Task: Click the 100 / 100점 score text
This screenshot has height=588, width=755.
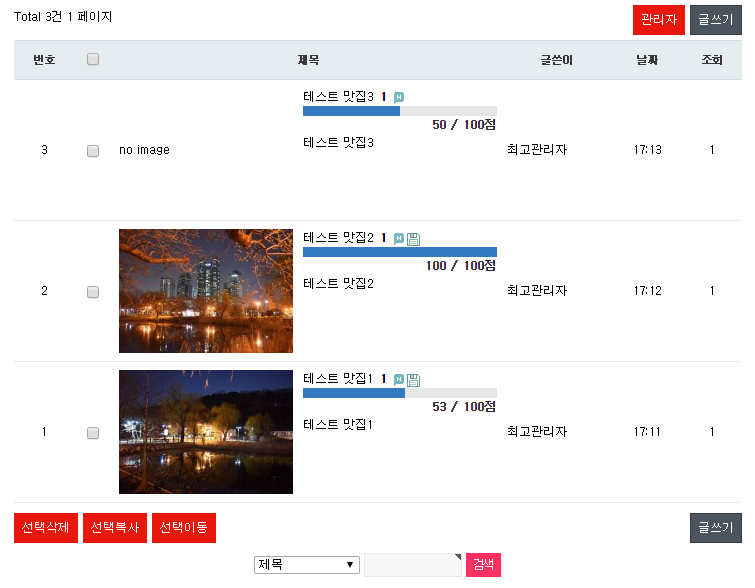Action: click(x=461, y=266)
